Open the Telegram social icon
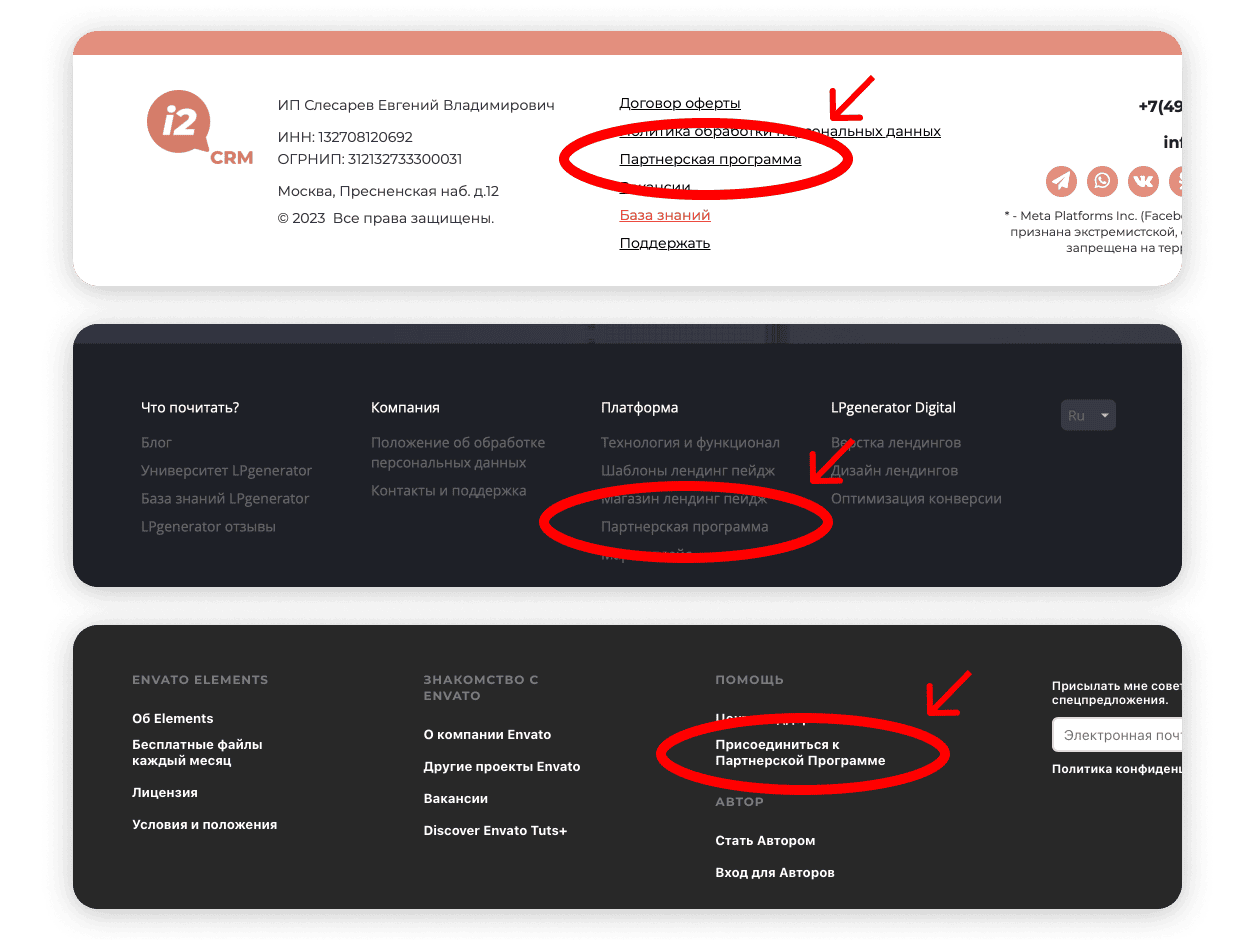1255x940 pixels. (x=1061, y=181)
